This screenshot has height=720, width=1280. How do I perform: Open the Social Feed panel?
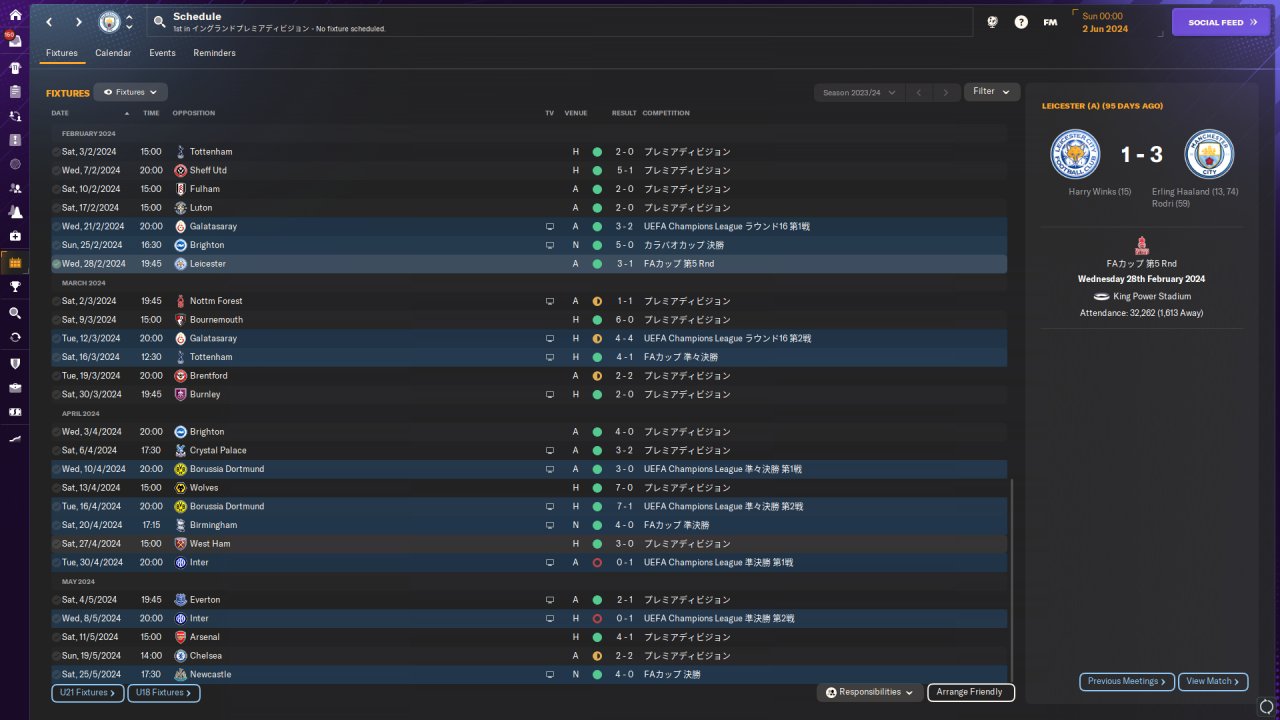click(1220, 22)
